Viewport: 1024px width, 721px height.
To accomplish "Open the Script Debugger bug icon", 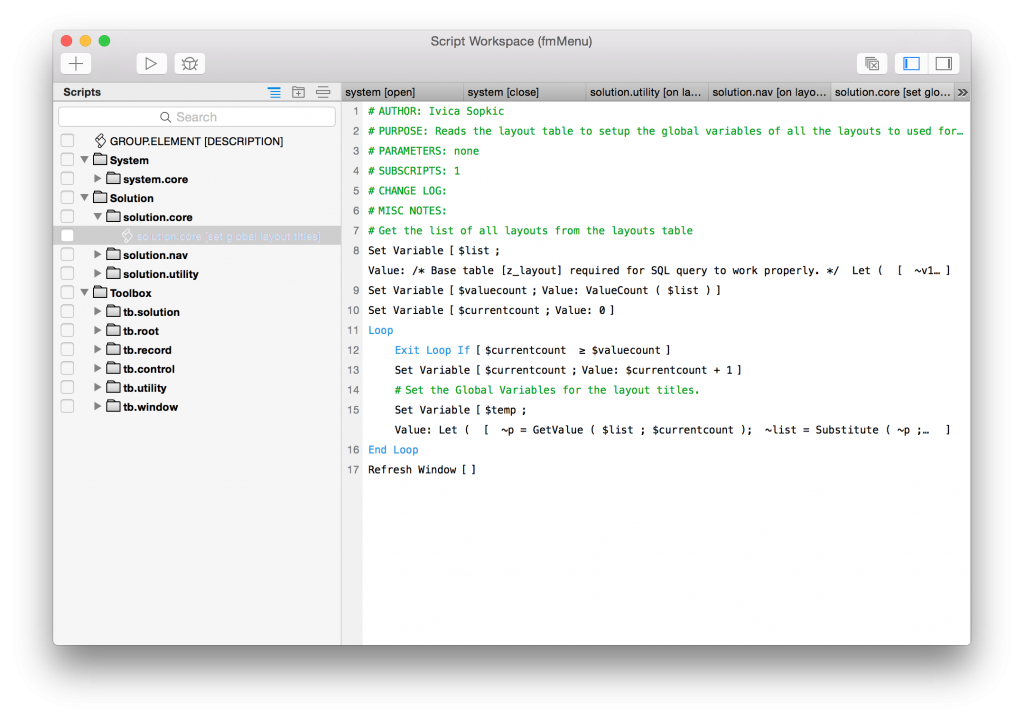I will [189, 62].
